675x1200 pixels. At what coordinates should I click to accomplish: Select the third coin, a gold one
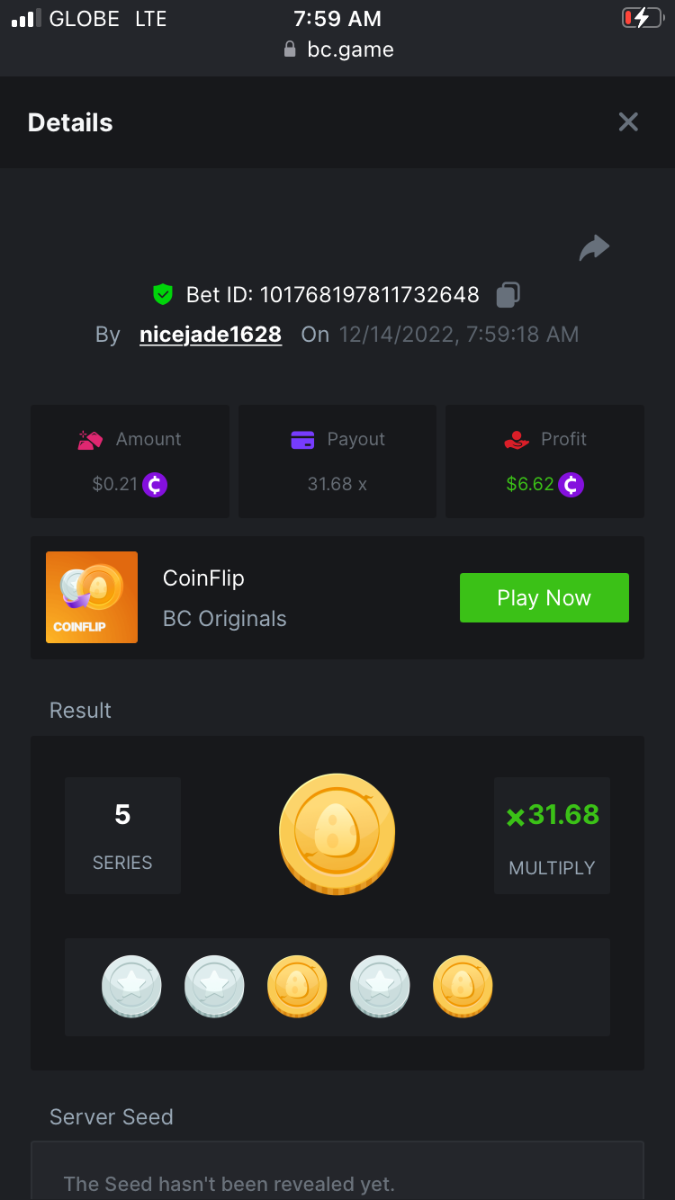[297, 986]
